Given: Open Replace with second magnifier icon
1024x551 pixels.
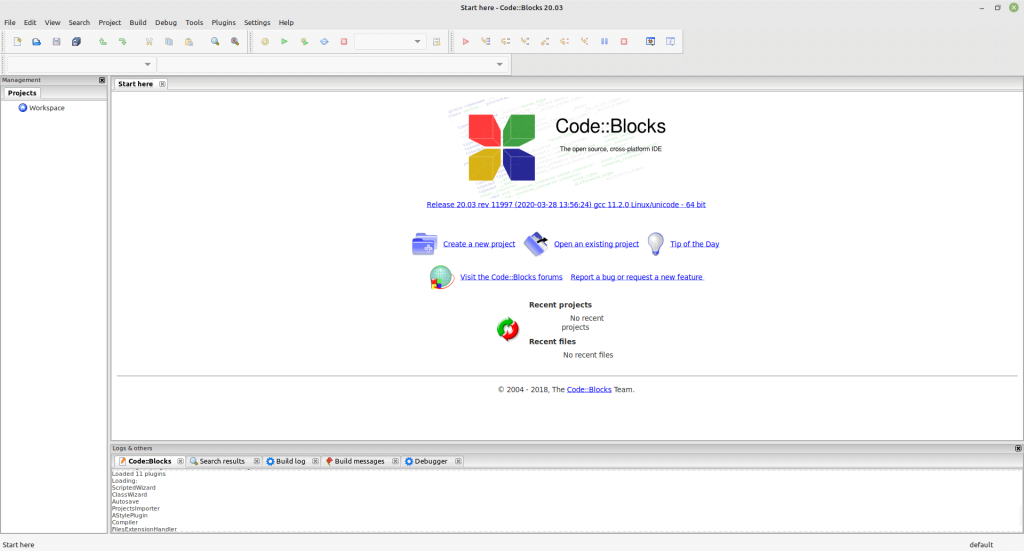Looking at the screenshot, I should (234, 41).
